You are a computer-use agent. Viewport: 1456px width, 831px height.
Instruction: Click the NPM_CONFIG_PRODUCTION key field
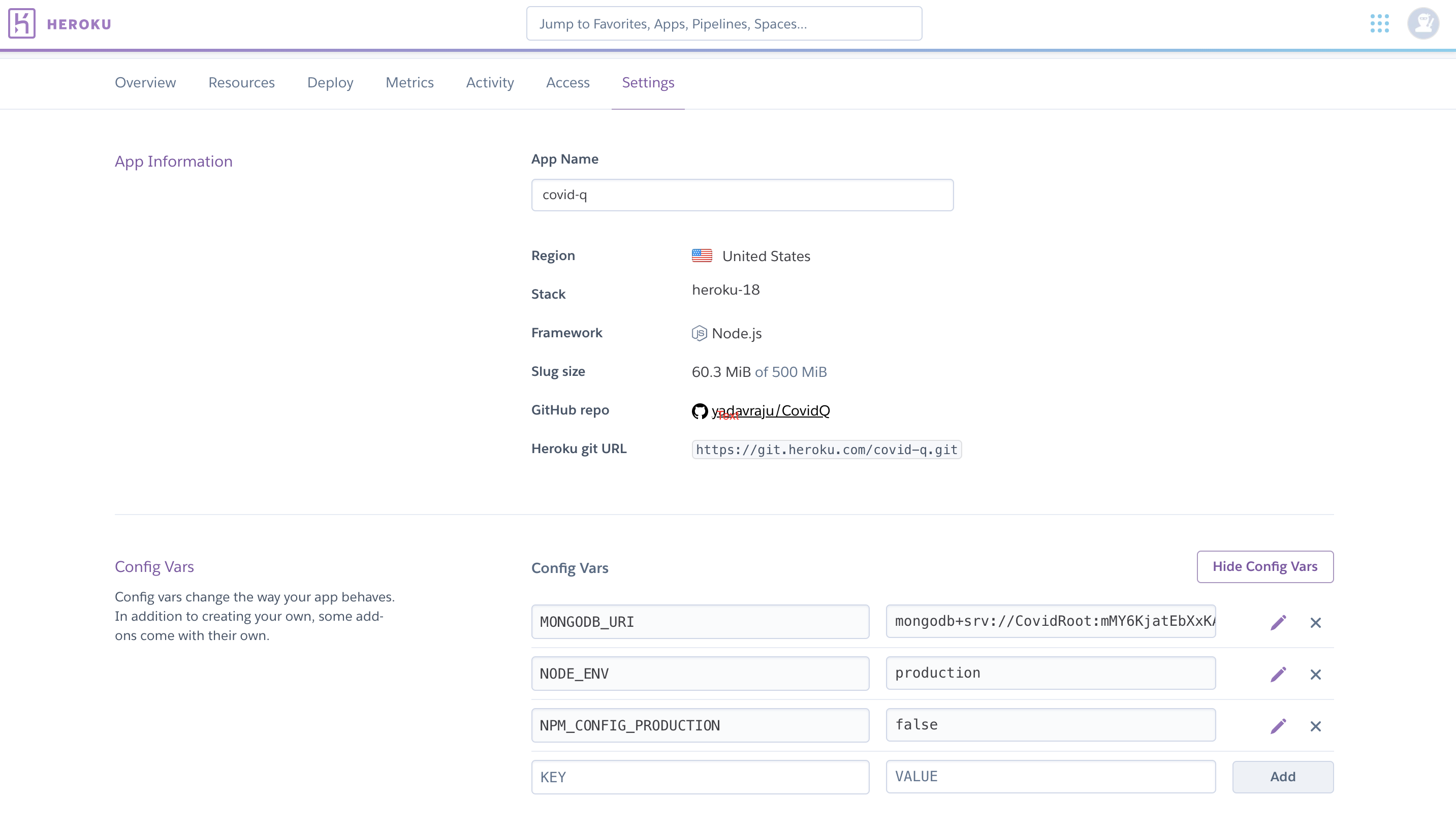coord(701,726)
